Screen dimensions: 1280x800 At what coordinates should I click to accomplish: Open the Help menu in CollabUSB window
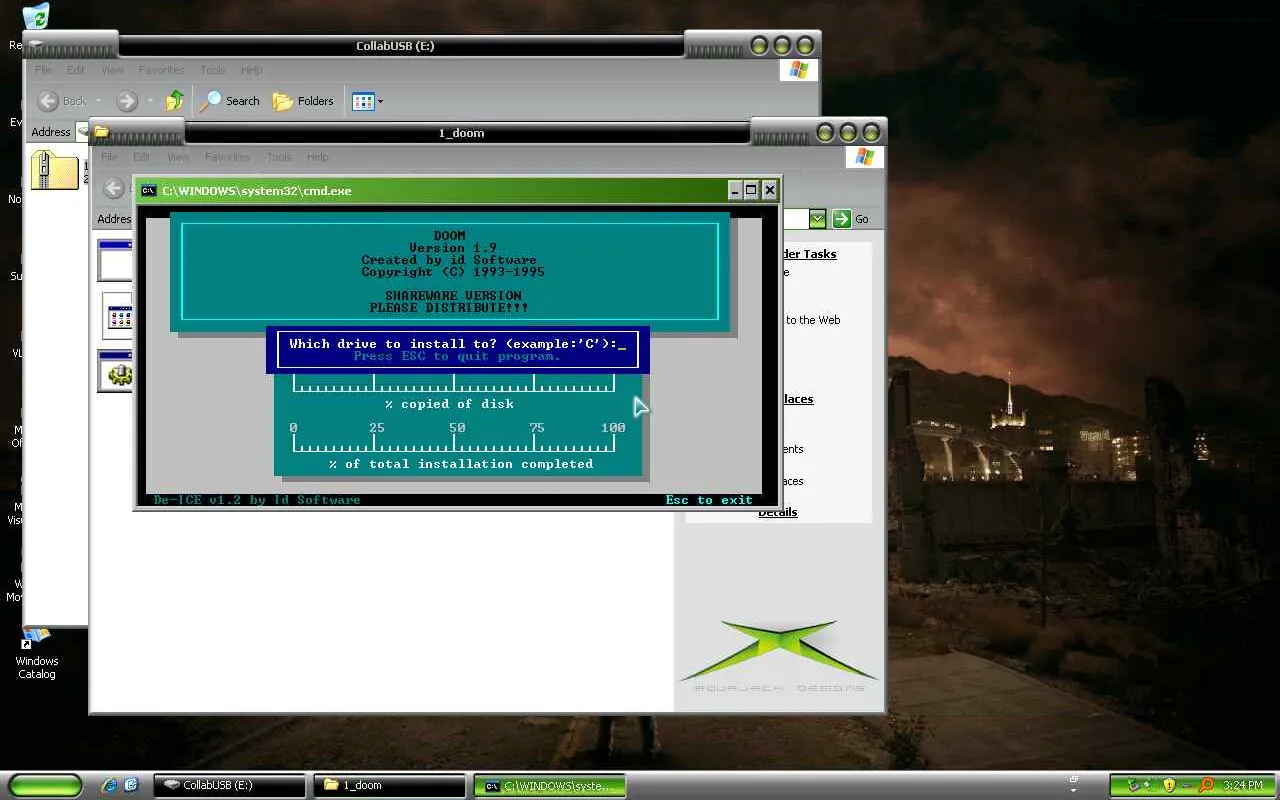pos(252,70)
